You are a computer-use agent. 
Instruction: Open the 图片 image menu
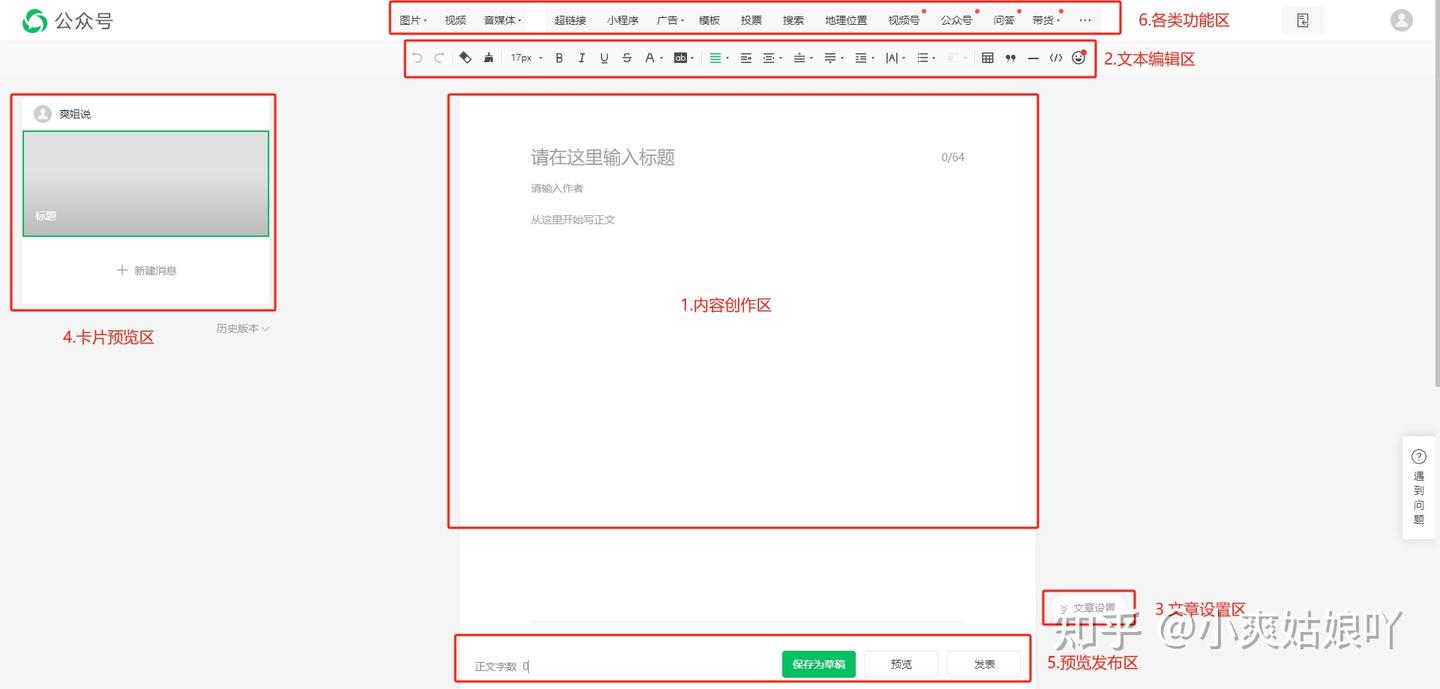coord(413,20)
